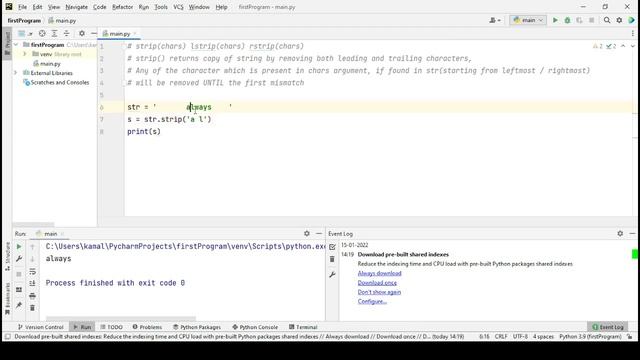Open Version Control tool window
This screenshot has width=640, height=360.
40,327
